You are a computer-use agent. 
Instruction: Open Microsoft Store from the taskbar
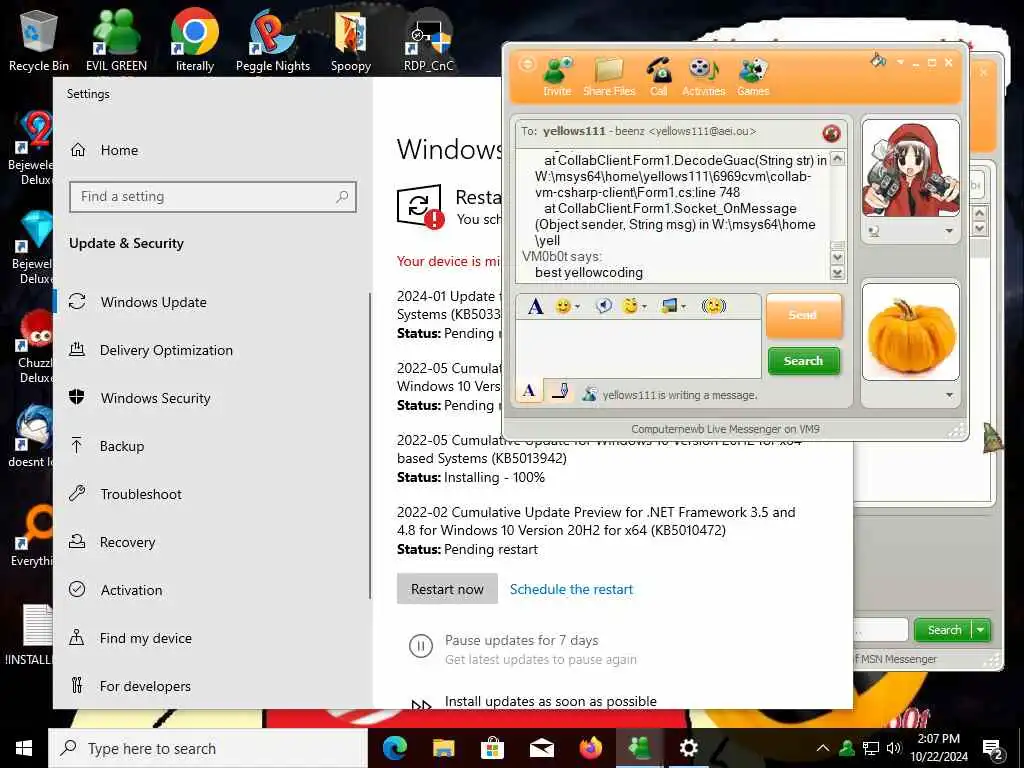pyautogui.click(x=492, y=748)
